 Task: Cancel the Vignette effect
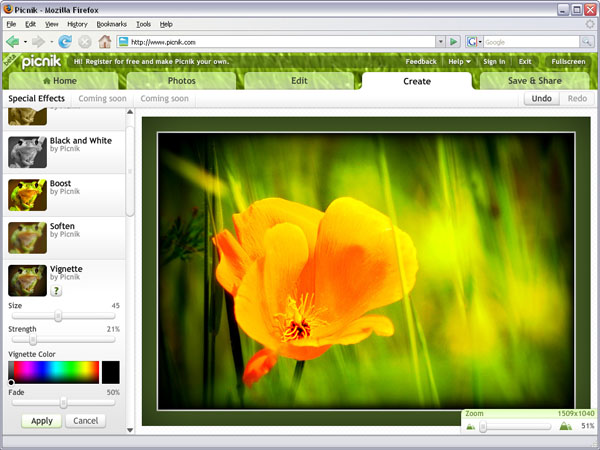(85, 421)
